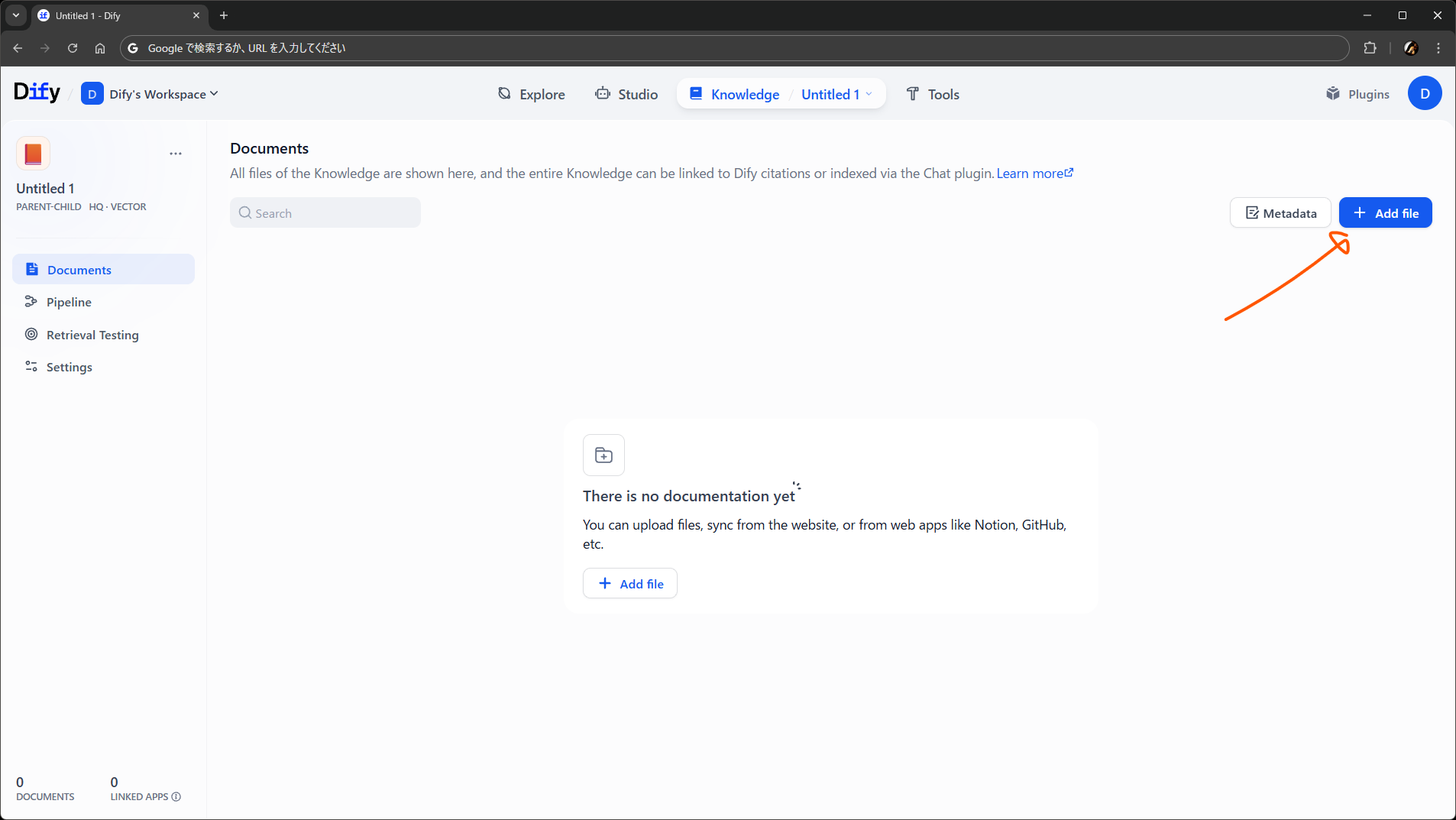1456x820 pixels.
Task: Reload the page with browser refresh
Action: tap(73, 48)
